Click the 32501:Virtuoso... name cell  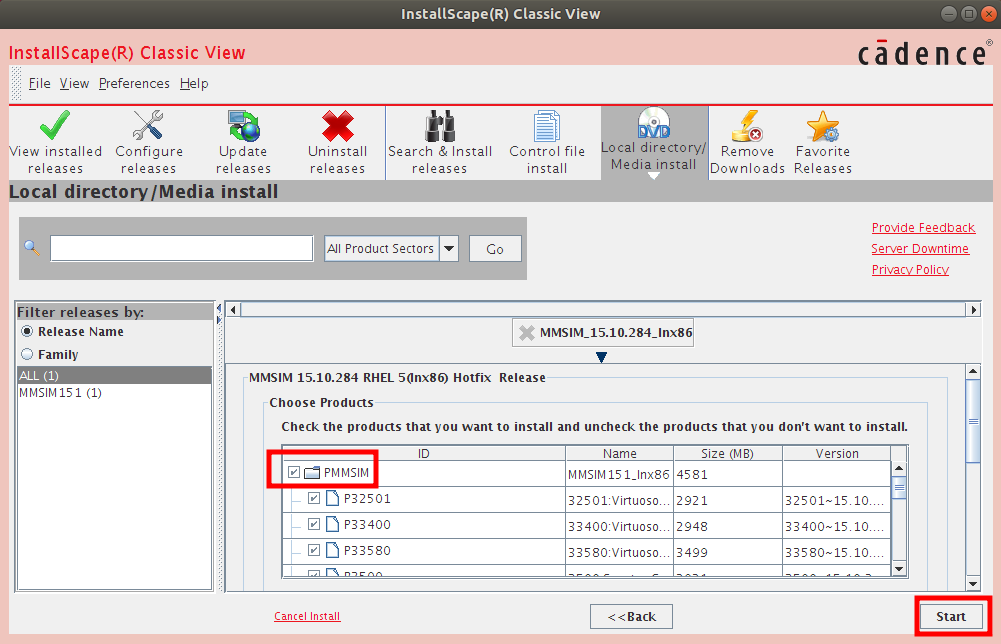click(619, 500)
